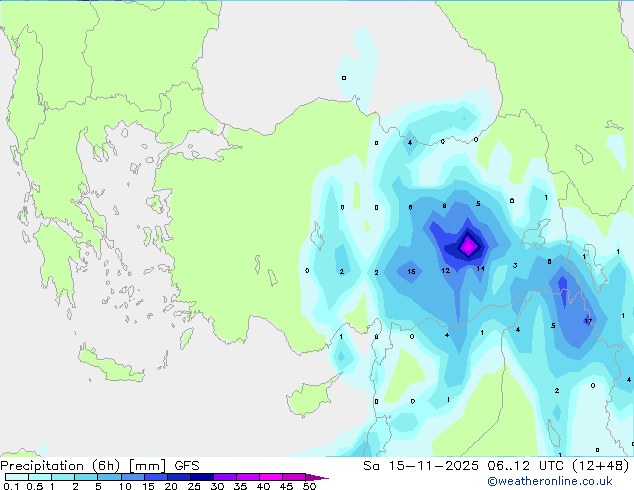Click the '0.5' legend scale label

coord(35,486)
